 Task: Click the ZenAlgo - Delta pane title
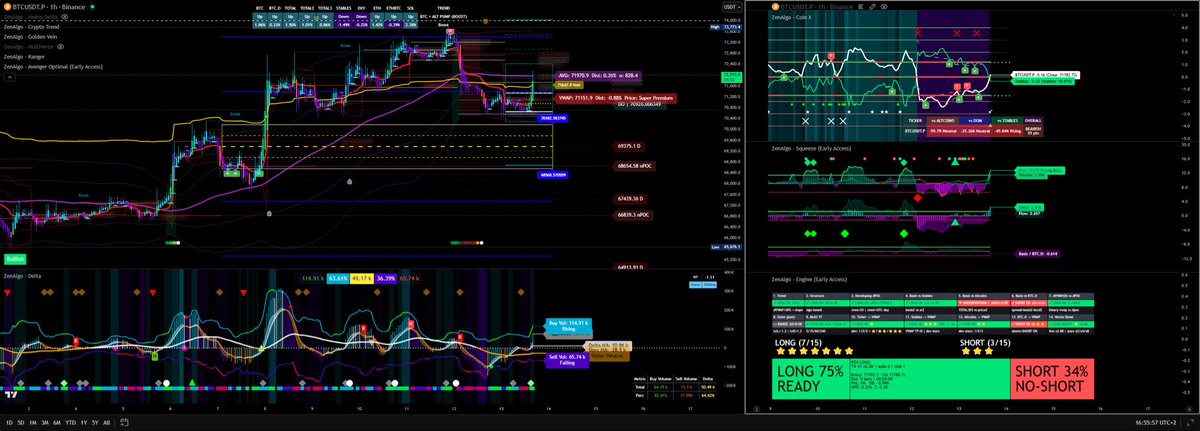[22, 274]
